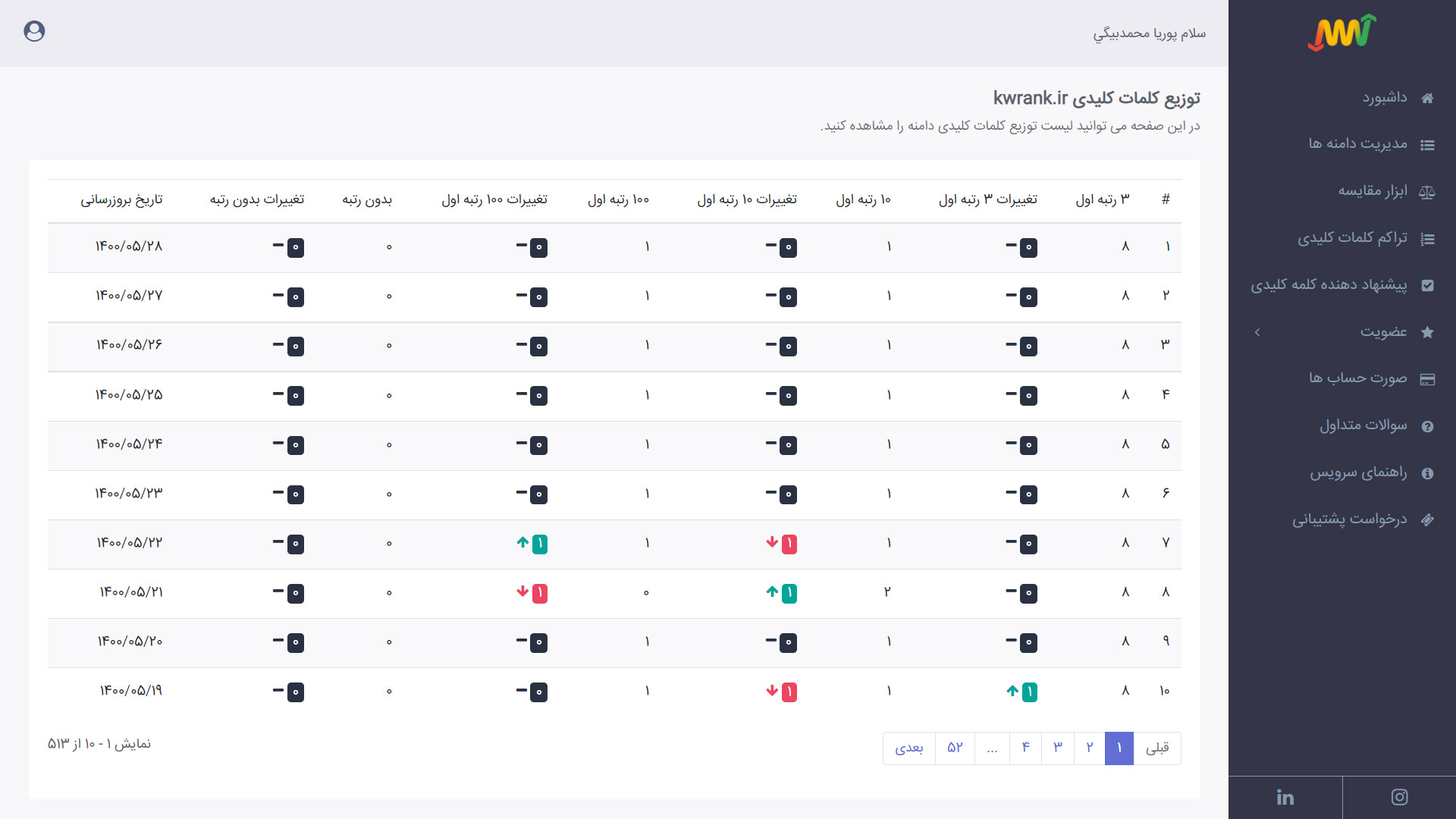The width and height of the screenshot is (1456, 819).
Task: Click the credit card icon beside صورت حساب ها
Action: click(1427, 379)
